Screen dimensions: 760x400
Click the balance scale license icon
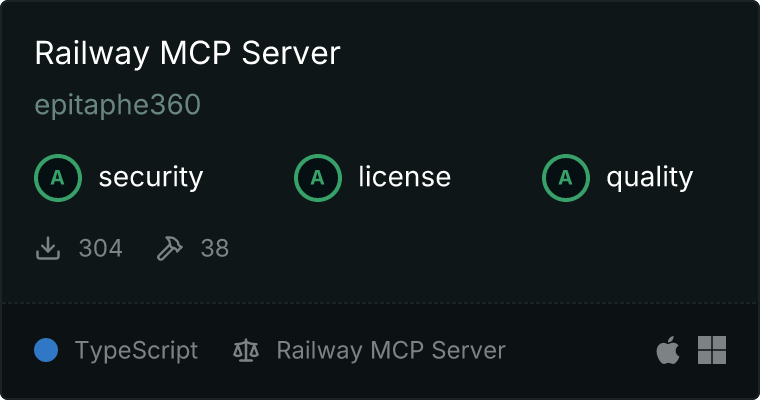click(246, 350)
